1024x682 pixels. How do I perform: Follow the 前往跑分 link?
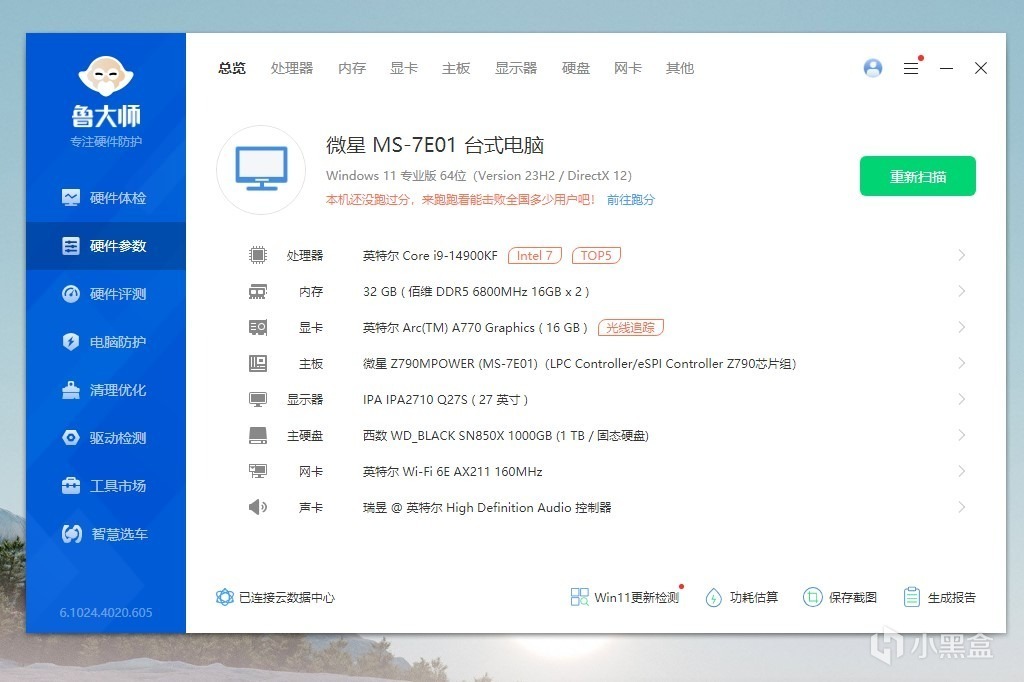[x=630, y=199]
